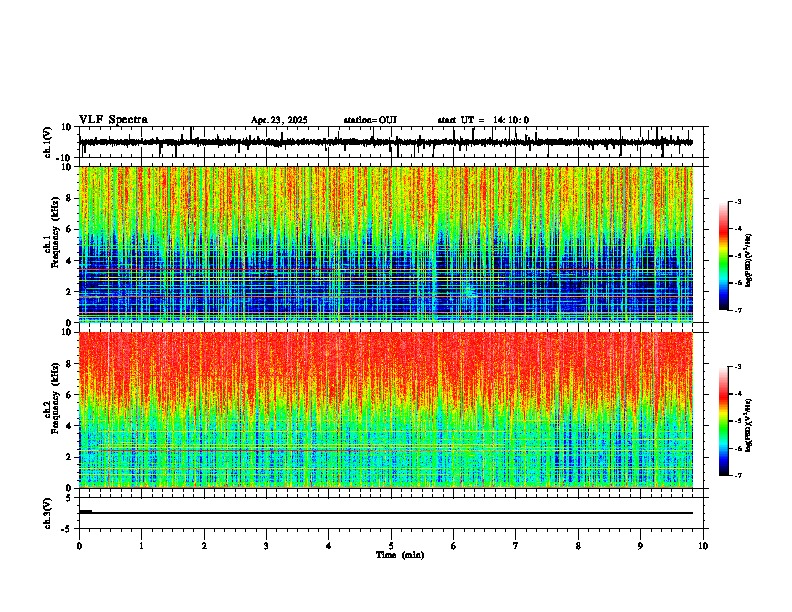The image size is (792, 612).
Task: Click inside the ch.1 frequency spectrogram
Action: tap(386, 244)
